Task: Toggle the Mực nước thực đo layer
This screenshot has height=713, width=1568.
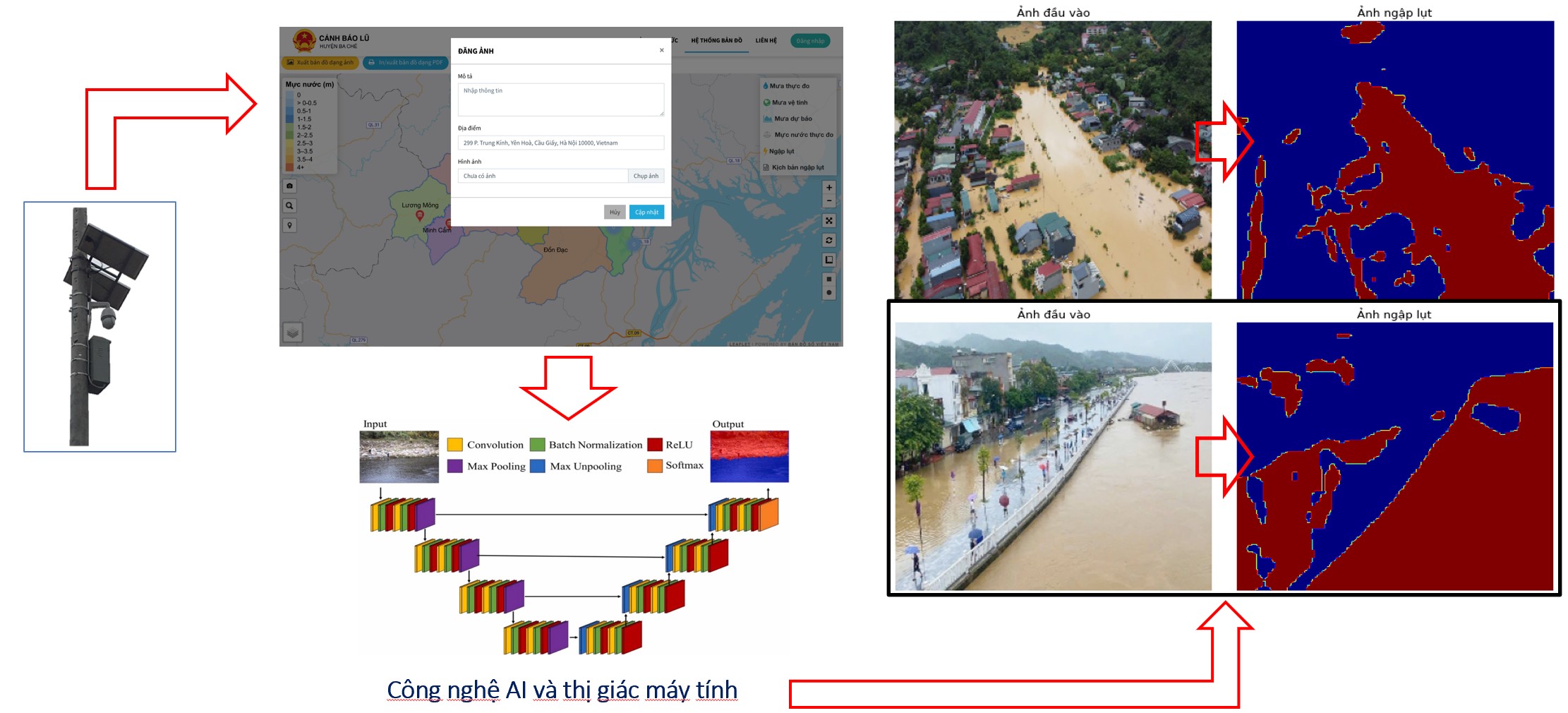Action: pos(798,135)
